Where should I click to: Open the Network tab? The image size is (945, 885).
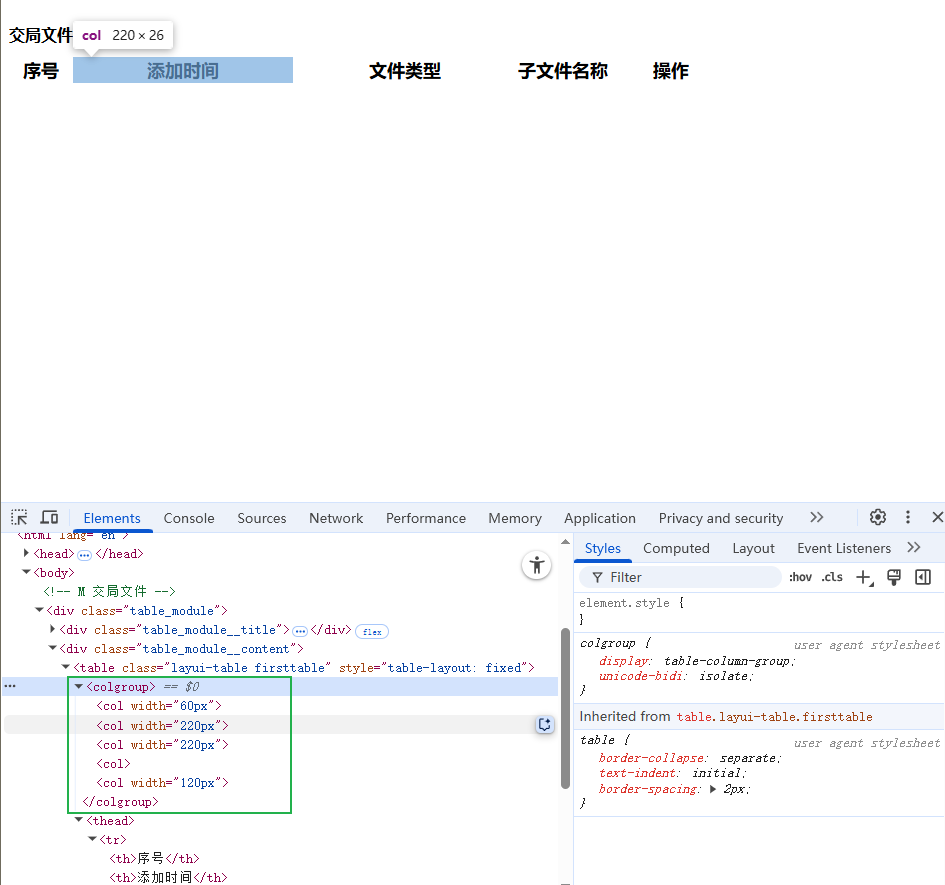point(336,518)
